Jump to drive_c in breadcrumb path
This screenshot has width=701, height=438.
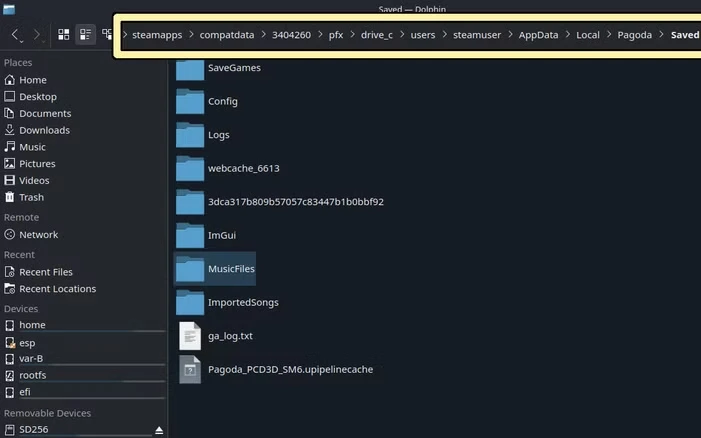tap(377, 35)
